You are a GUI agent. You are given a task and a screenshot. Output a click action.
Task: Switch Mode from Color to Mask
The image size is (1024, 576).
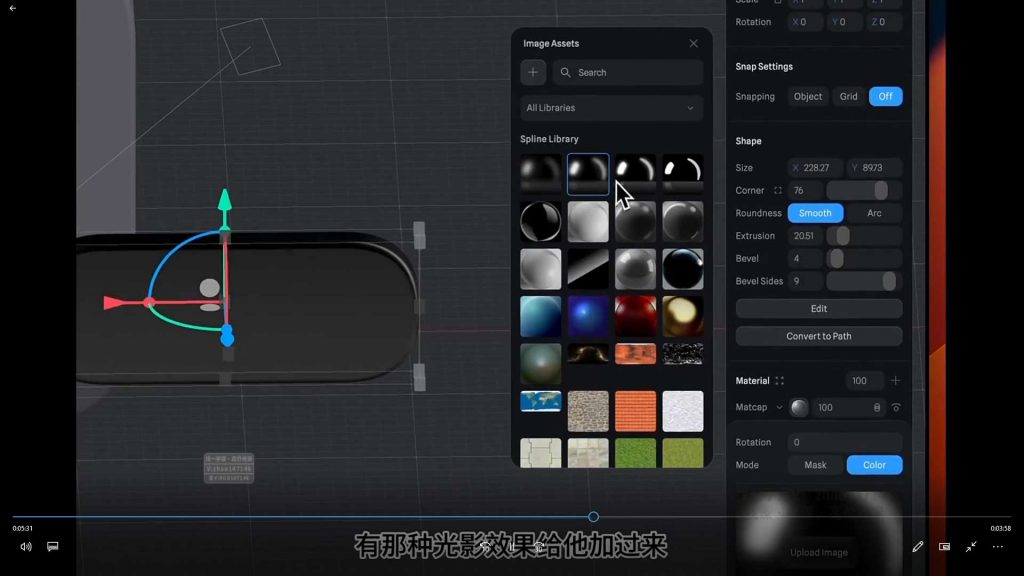(x=815, y=465)
